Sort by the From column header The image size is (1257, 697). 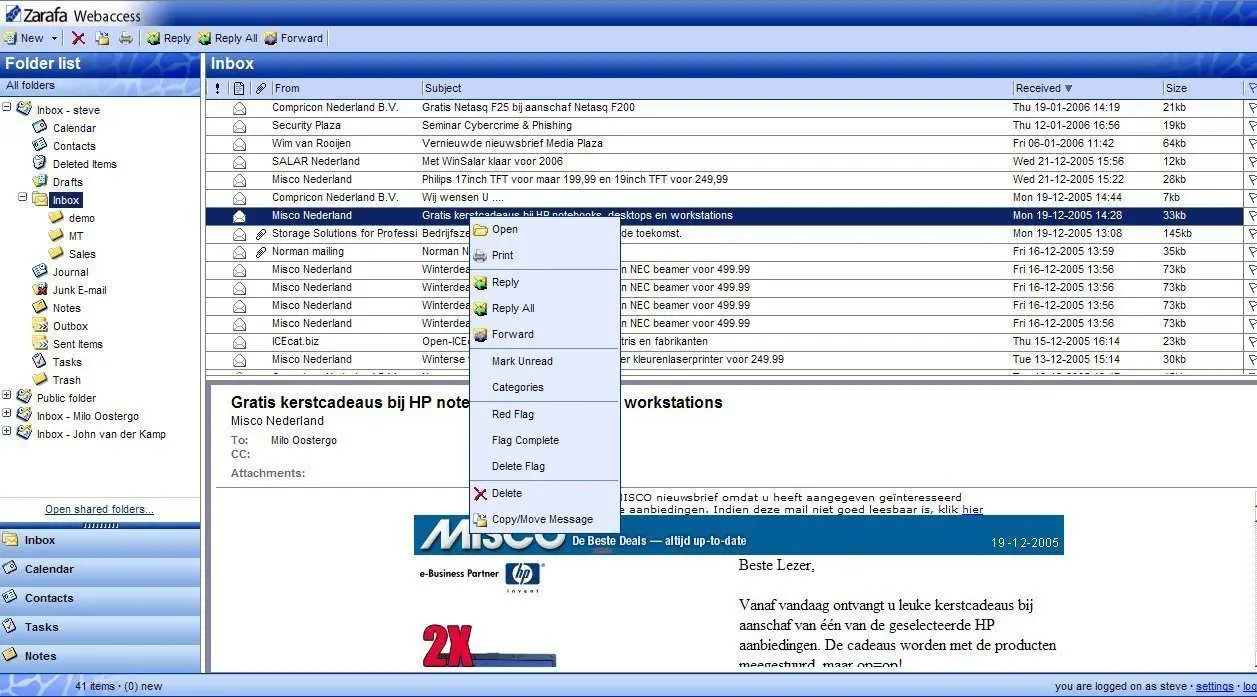pos(346,88)
